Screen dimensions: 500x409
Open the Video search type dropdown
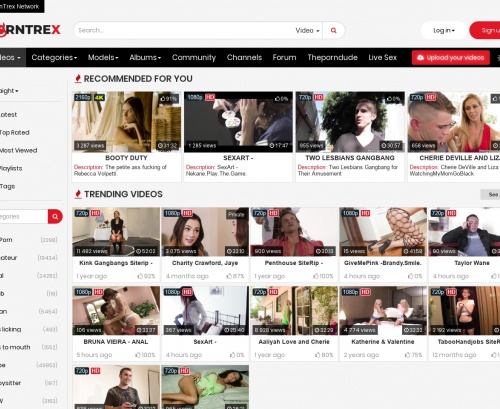pyautogui.click(x=307, y=30)
